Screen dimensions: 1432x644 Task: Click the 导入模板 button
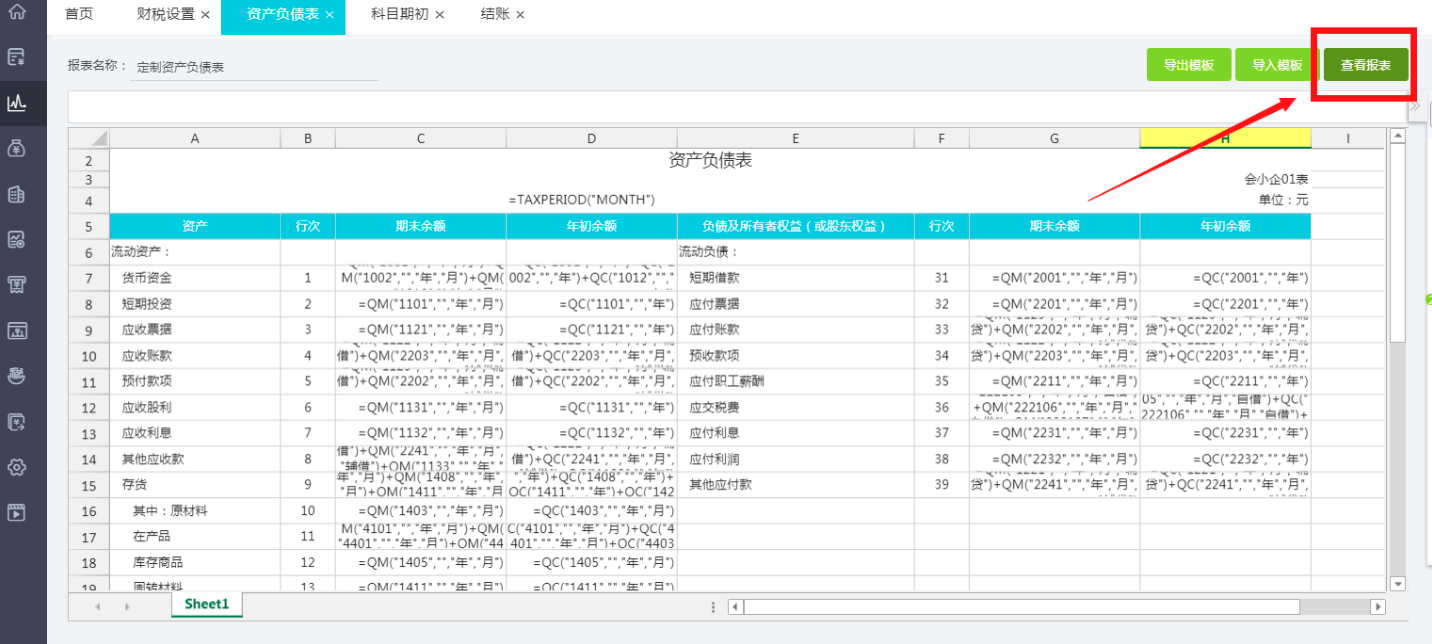[x=1277, y=65]
